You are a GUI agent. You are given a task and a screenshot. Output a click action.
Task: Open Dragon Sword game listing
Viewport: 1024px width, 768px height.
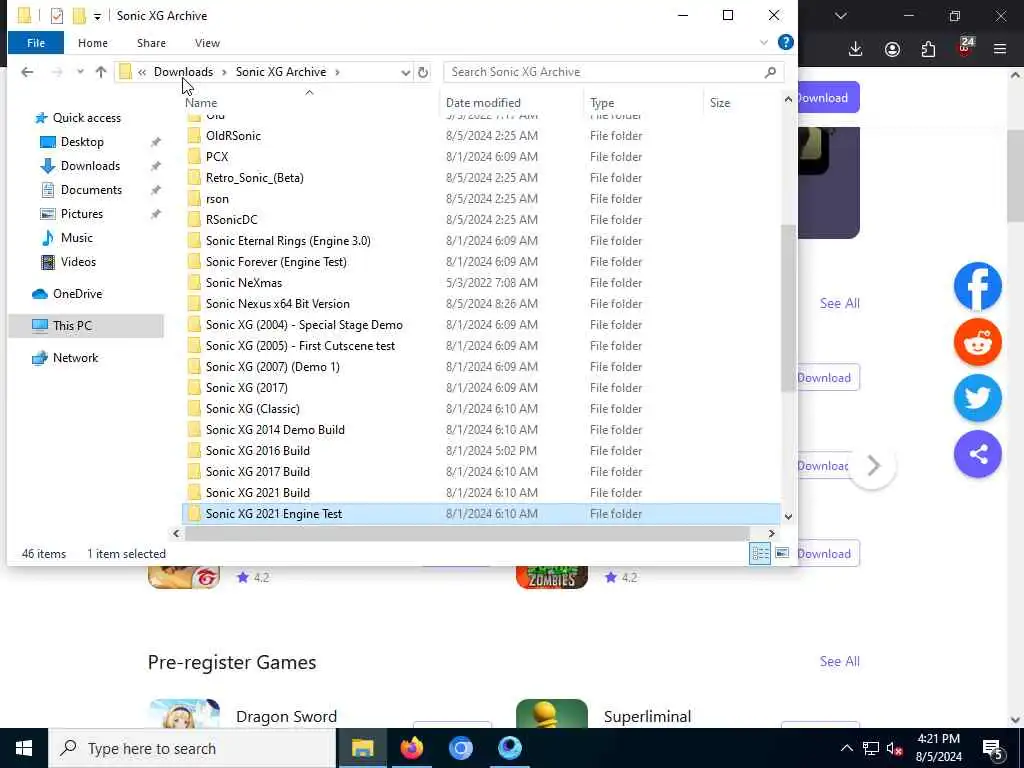click(x=286, y=716)
